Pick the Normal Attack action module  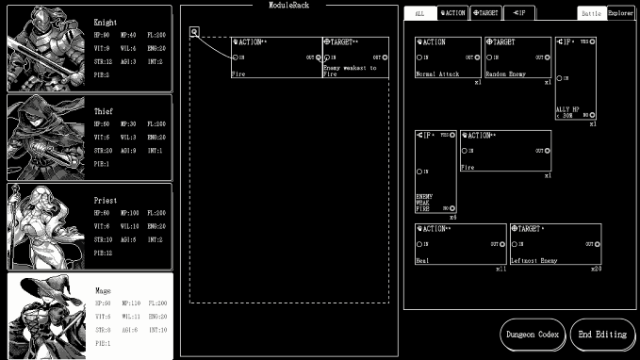click(x=448, y=58)
